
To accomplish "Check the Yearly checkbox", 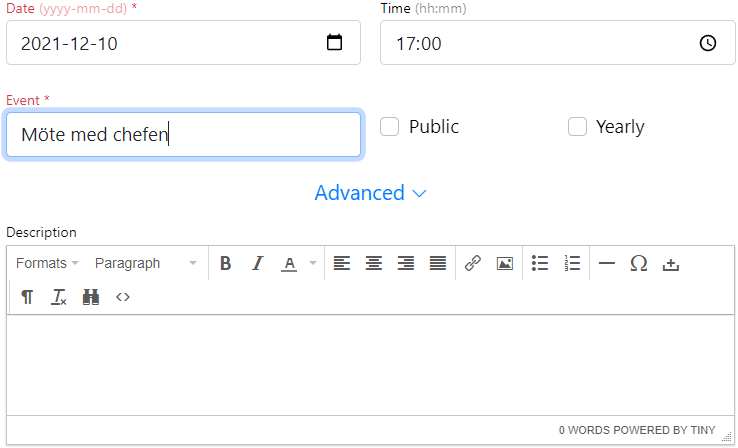I will [577, 126].
